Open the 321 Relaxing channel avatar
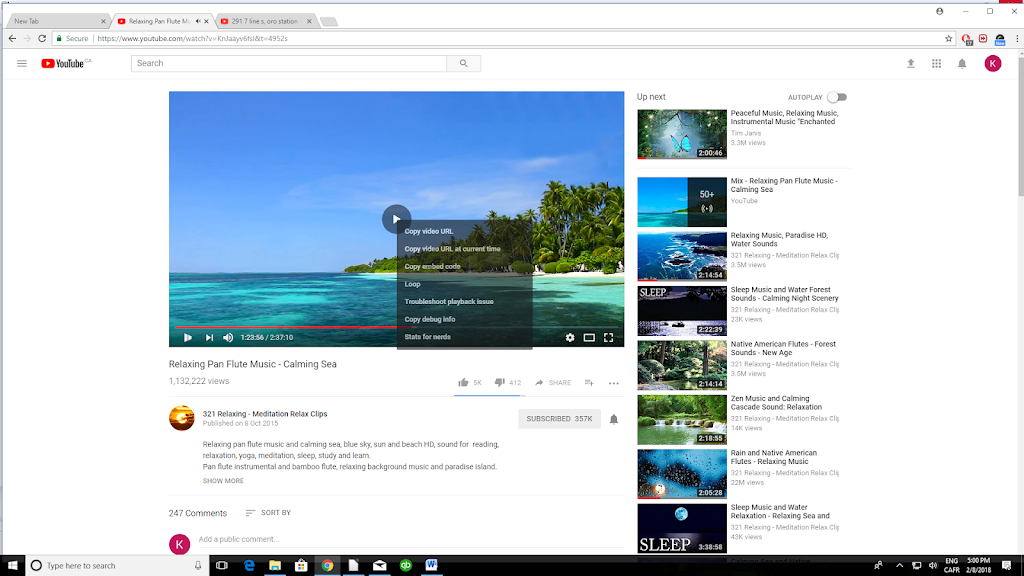Image resolution: width=1024 pixels, height=576 pixels. click(x=182, y=418)
